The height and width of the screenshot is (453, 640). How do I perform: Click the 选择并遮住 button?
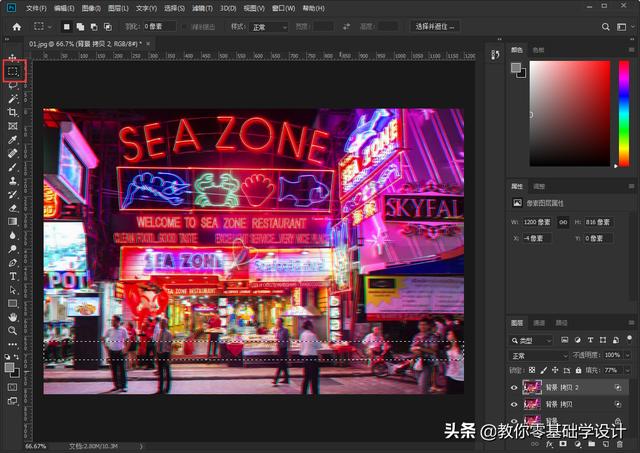coord(434,27)
